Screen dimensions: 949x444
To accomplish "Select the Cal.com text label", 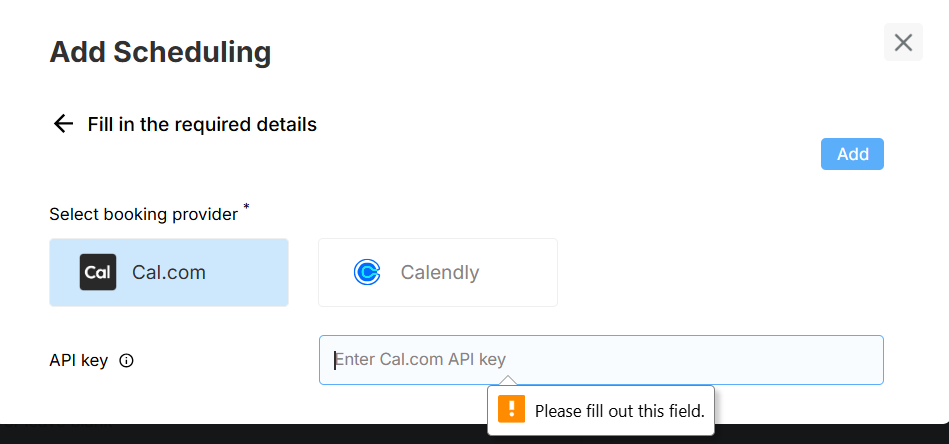I will 168,272.
